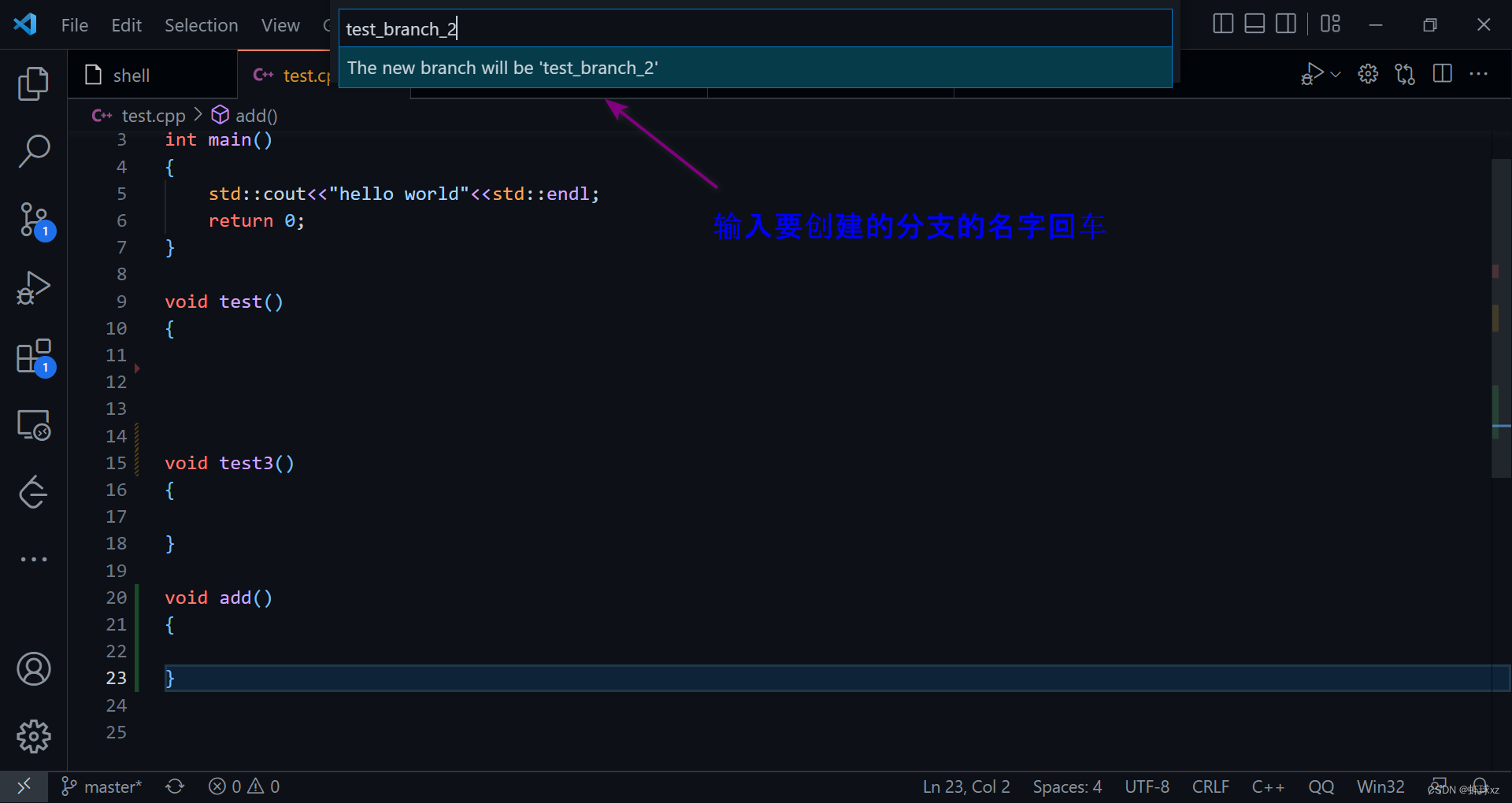Open the Explorer view in activity bar
The width and height of the screenshot is (1512, 803).
[x=33, y=83]
